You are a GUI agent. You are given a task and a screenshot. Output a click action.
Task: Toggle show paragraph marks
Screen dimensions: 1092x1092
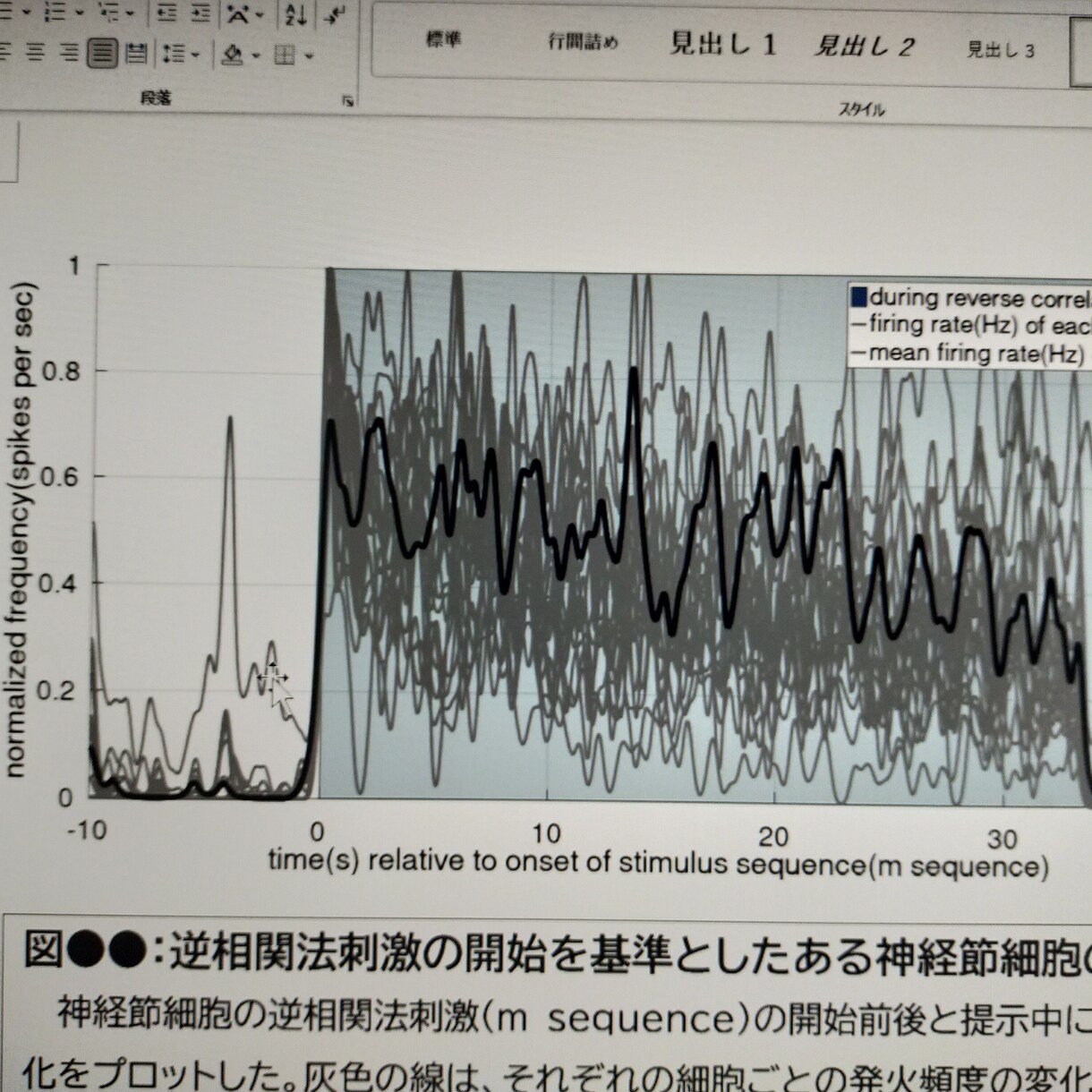tap(334, 14)
